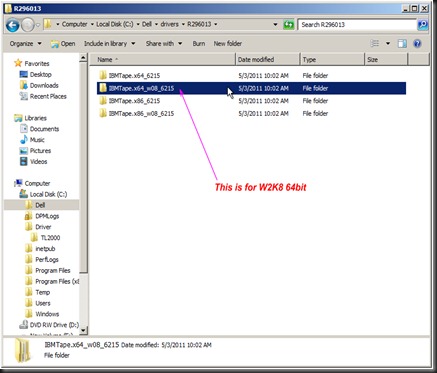
Task: Open Help with the question mark icon
Action: pos(417,44)
